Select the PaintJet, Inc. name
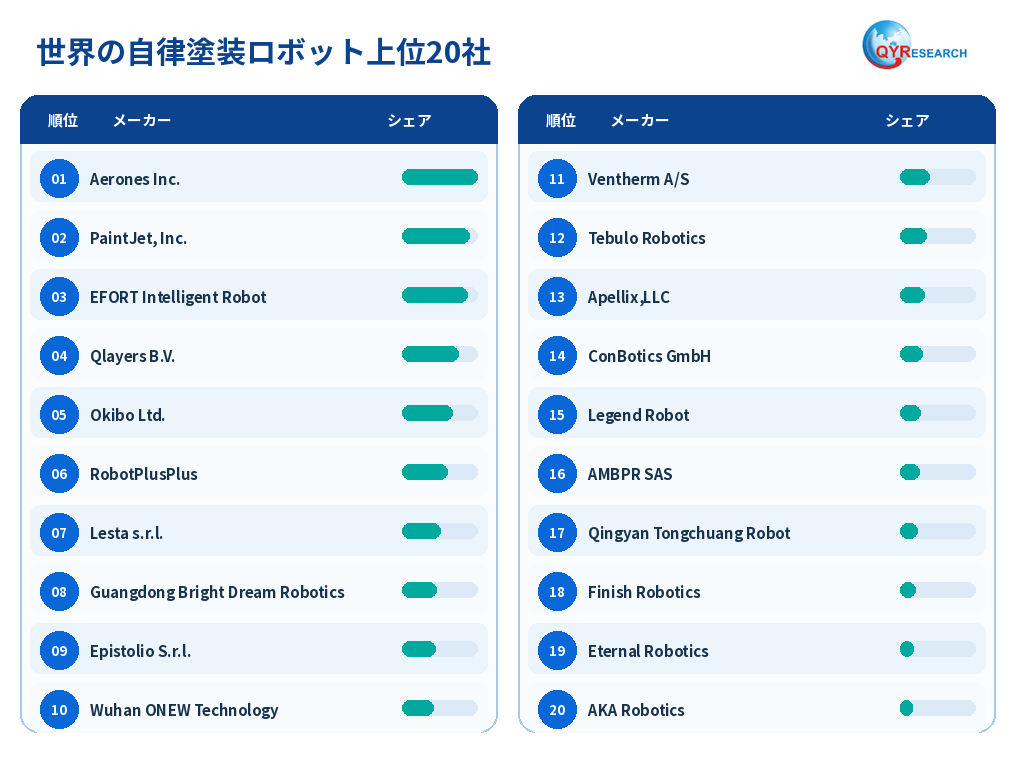 [x=138, y=238]
